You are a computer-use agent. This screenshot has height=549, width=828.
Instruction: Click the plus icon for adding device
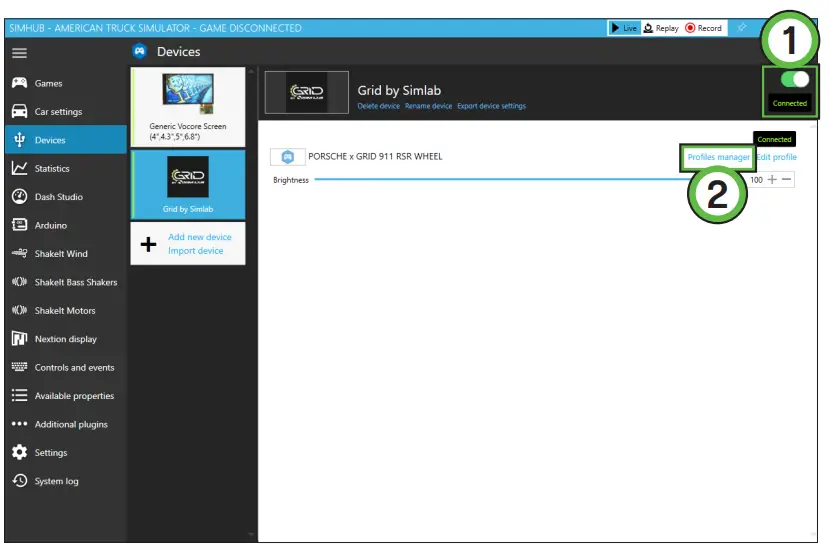(x=148, y=244)
